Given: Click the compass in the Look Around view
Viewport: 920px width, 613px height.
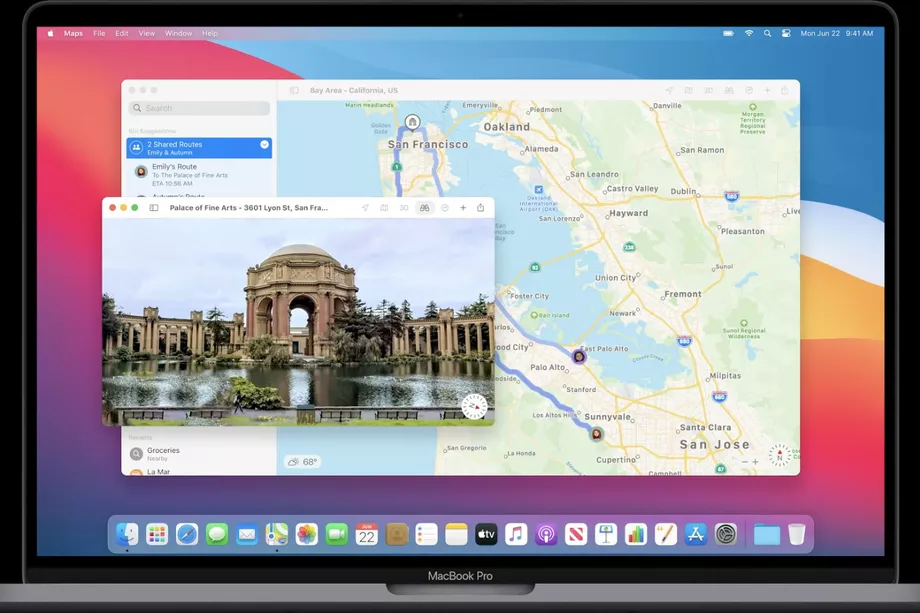Looking at the screenshot, I should click(x=475, y=406).
